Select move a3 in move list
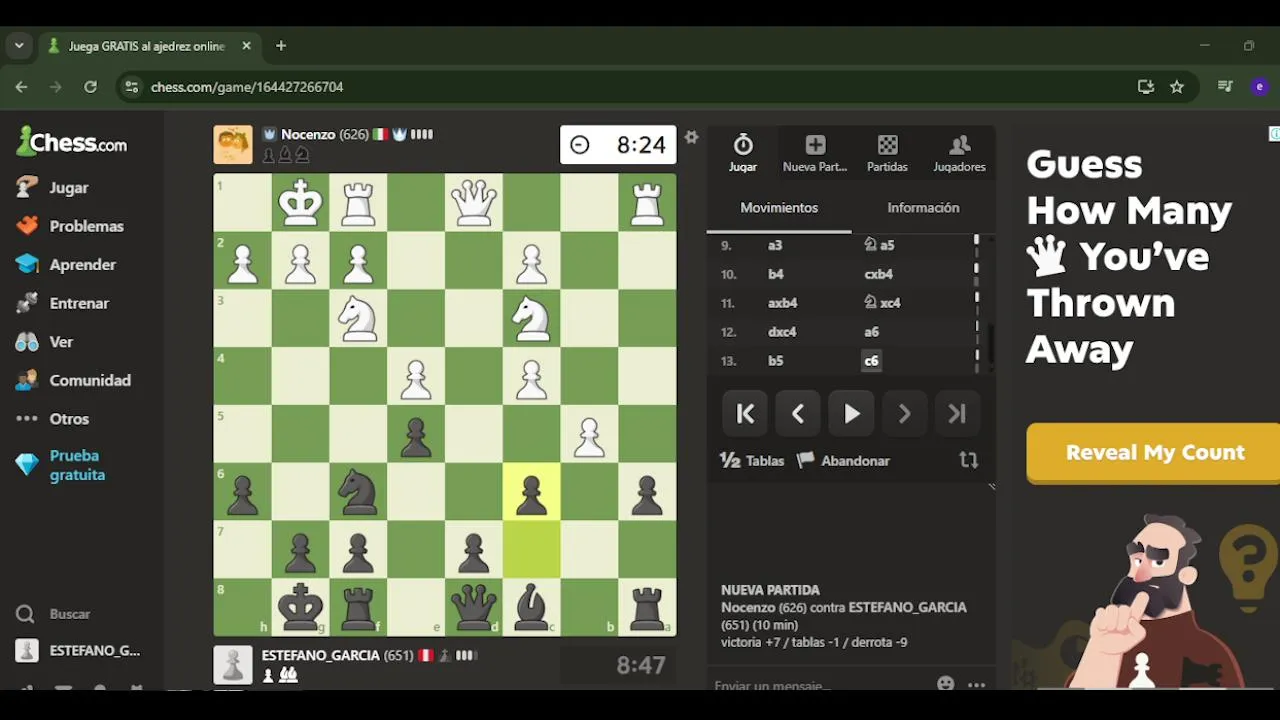 [x=775, y=245]
